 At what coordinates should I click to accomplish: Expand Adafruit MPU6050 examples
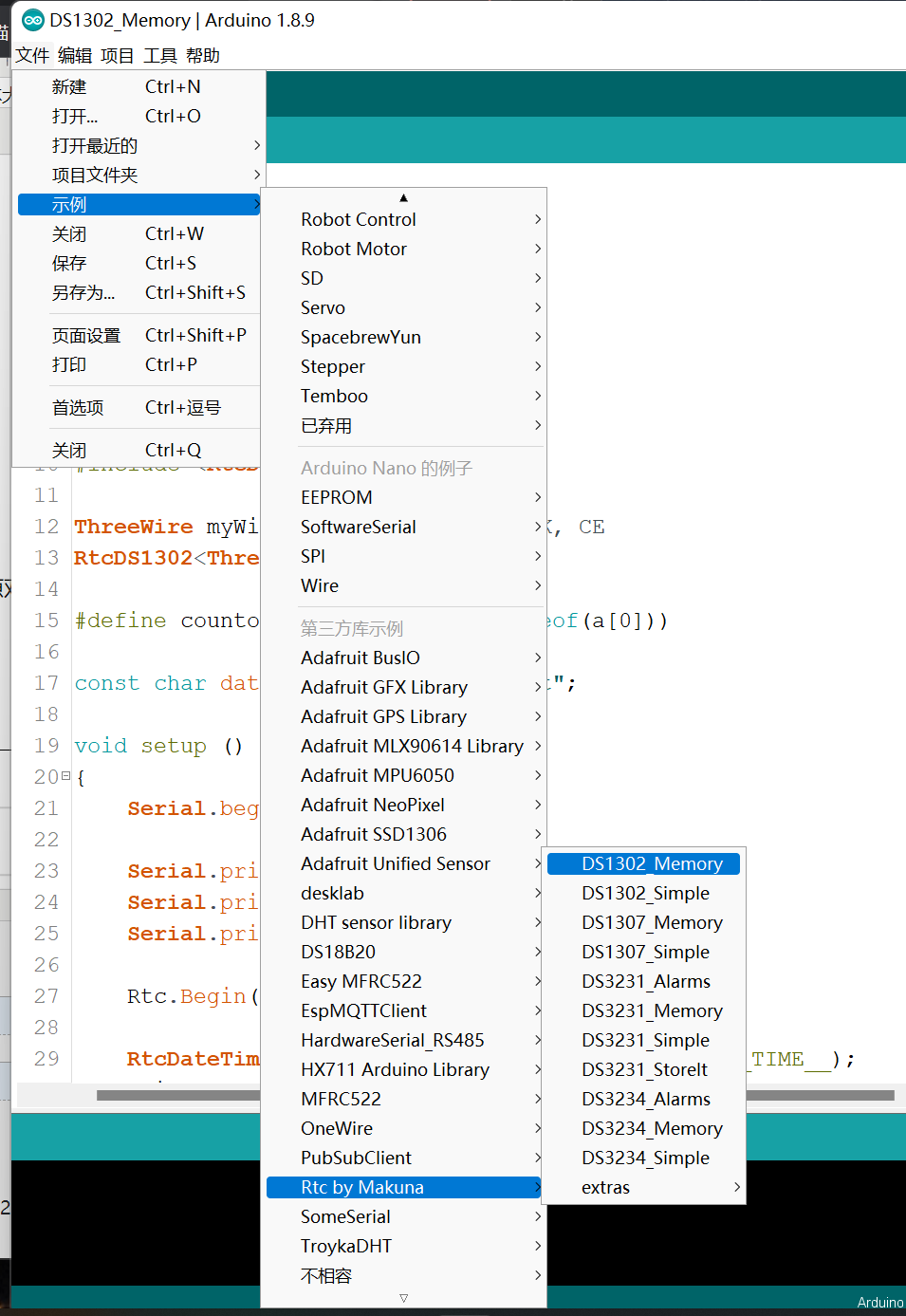pos(403,775)
